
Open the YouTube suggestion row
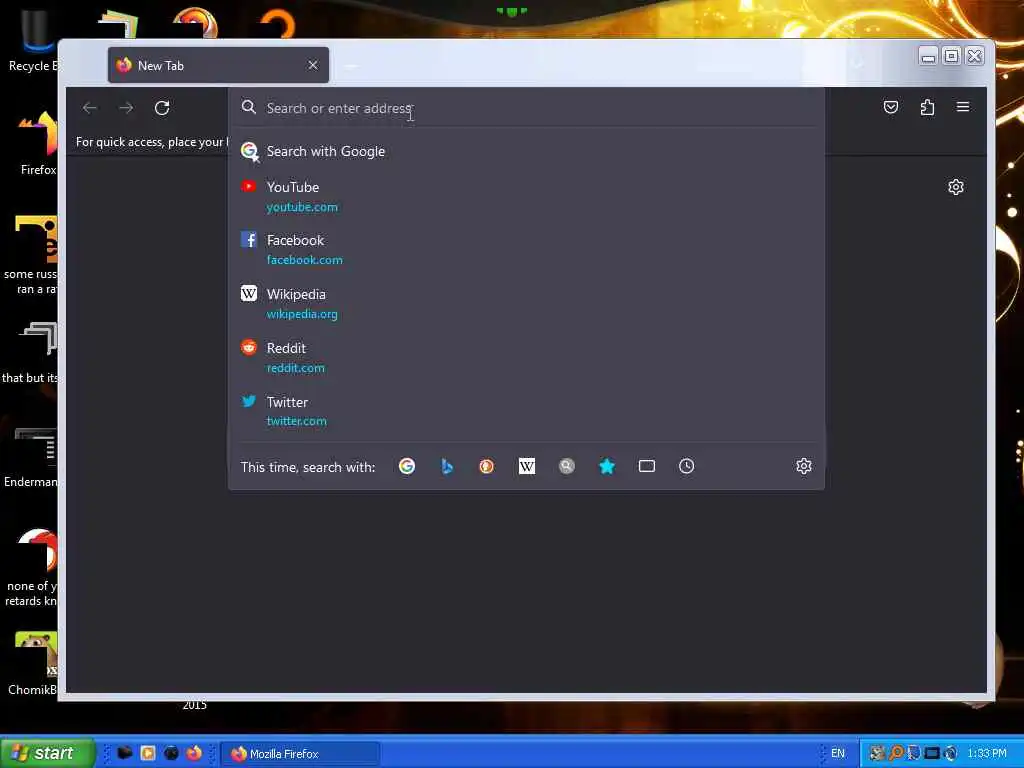pyautogui.click(x=526, y=197)
